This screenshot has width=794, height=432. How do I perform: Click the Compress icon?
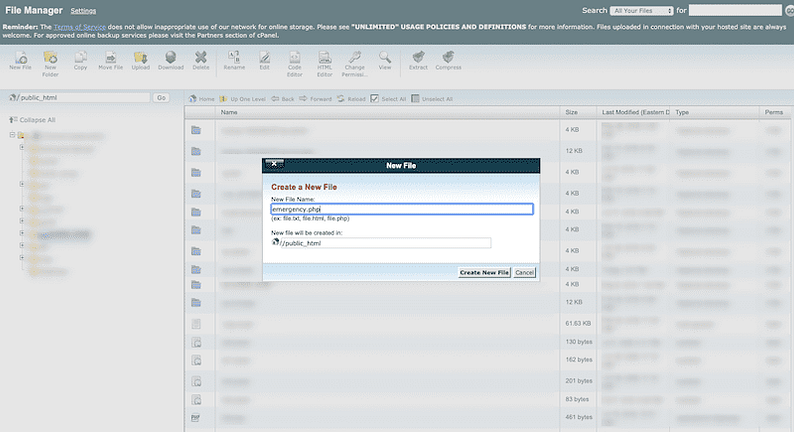click(x=448, y=60)
